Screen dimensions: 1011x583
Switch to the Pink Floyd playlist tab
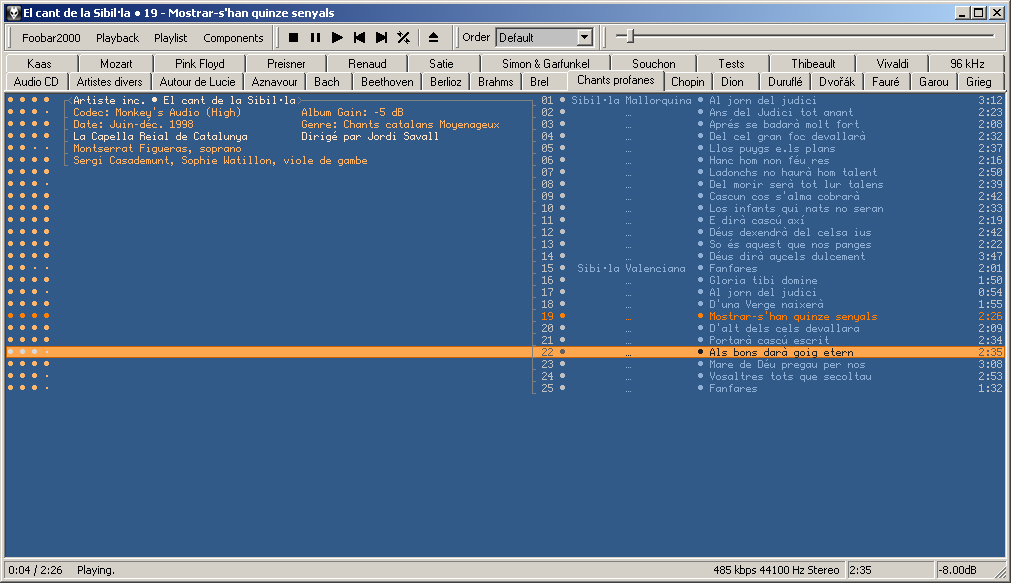(x=199, y=64)
